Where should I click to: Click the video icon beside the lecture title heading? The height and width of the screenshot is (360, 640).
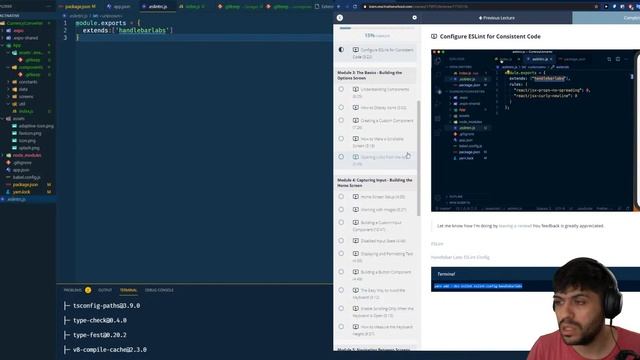point(434,36)
